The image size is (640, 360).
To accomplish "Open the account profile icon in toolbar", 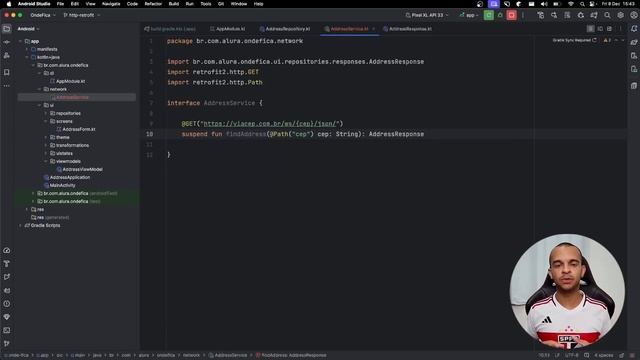I will point(633,15).
